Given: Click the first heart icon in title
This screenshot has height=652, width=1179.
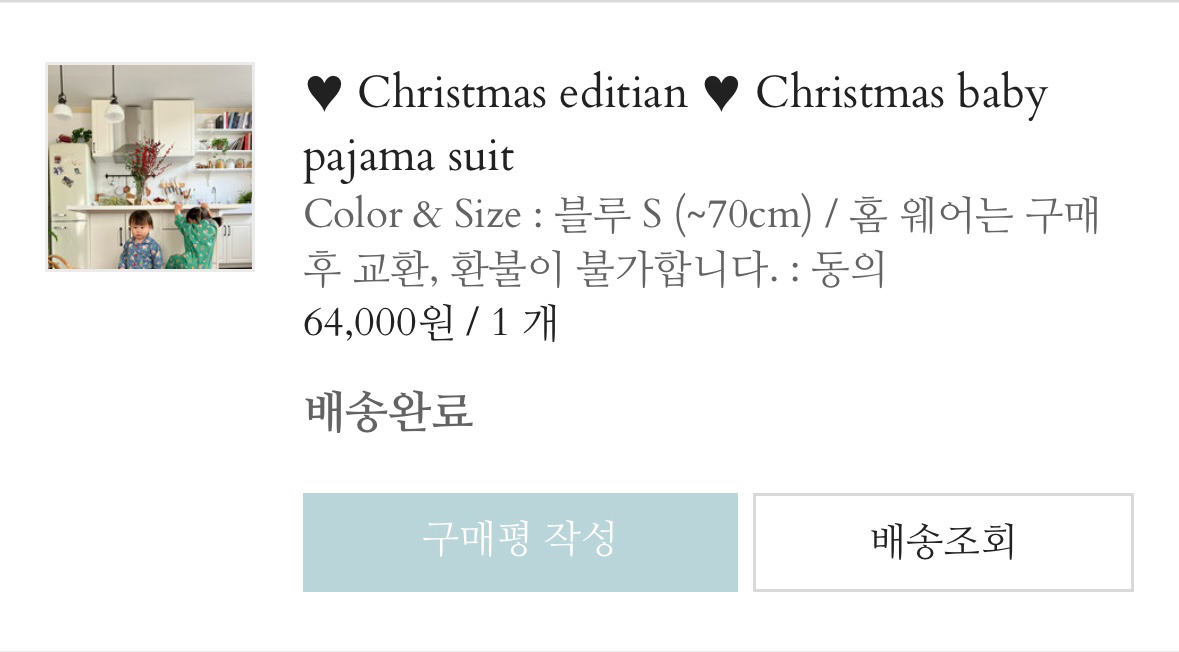Looking at the screenshot, I should pos(324,95).
